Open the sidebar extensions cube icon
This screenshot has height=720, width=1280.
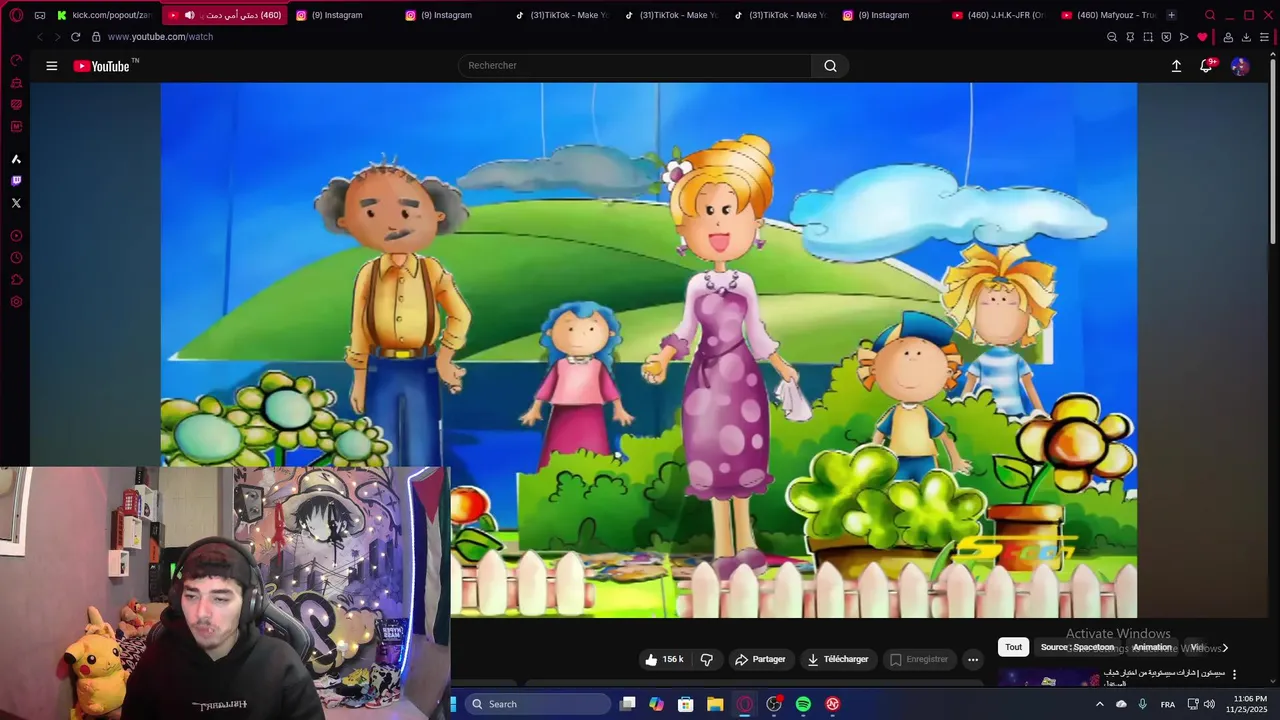click(16, 280)
